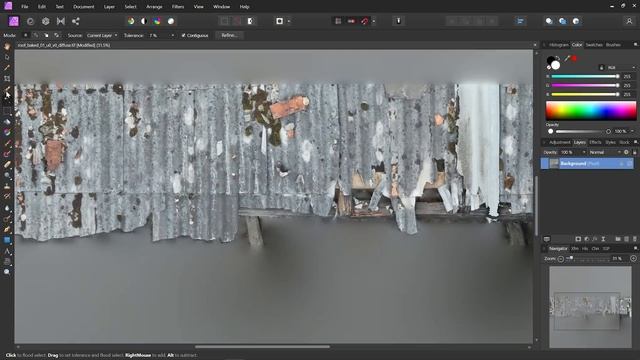Switch to Photo Persona
Screen dimensions: 640x360
point(14,21)
